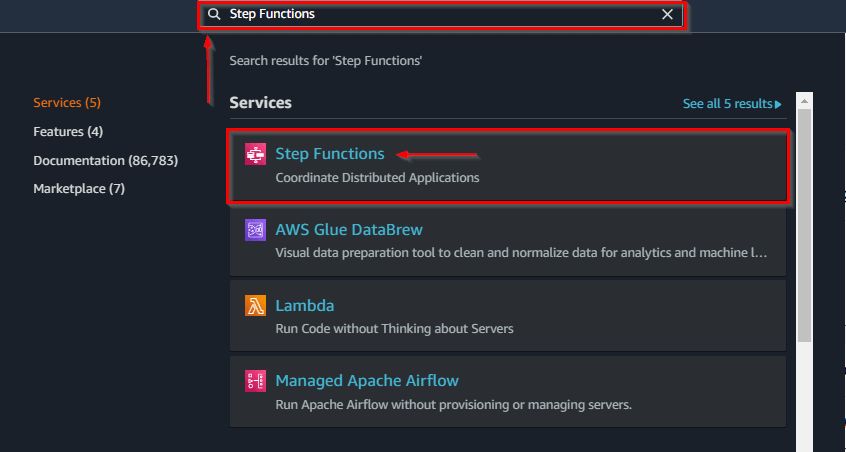Click the search magnifier icon
Screen dimensions: 846x452
tap(214, 15)
